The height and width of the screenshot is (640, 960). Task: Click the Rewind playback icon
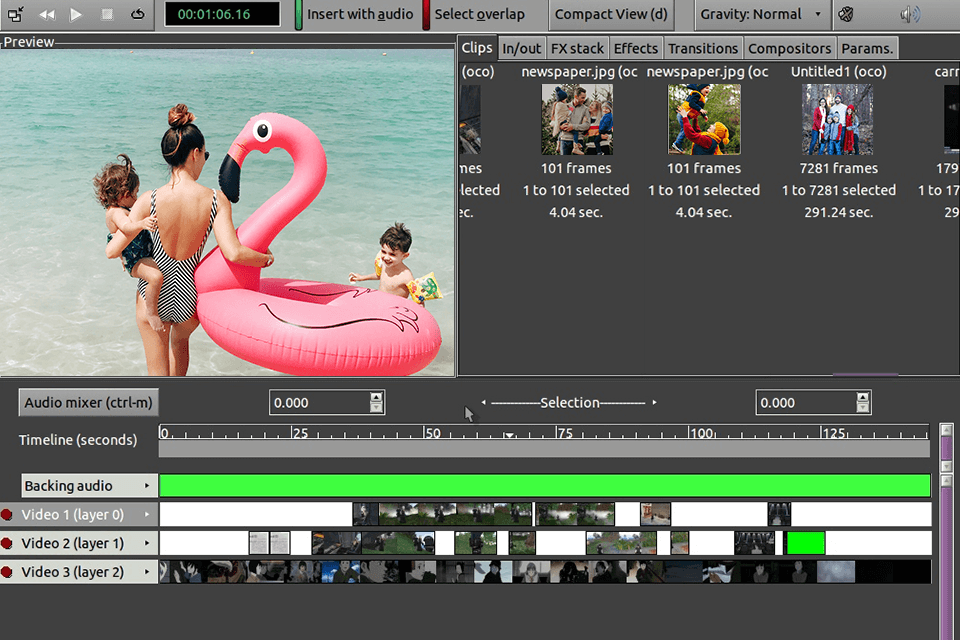pyautogui.click(x=46, y=14)
